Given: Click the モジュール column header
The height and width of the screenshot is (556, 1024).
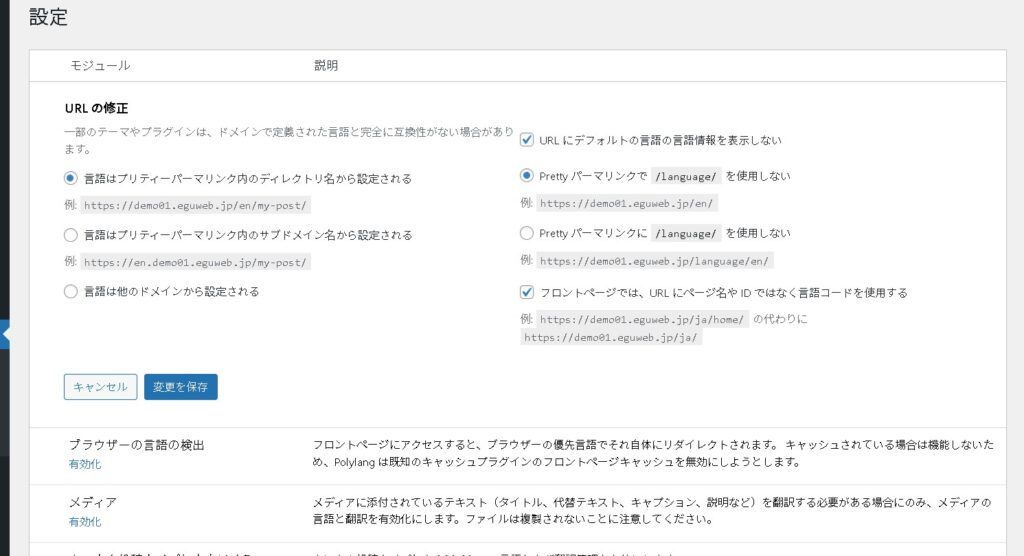Looking at the screenshot, I should [x=100, y=66].
